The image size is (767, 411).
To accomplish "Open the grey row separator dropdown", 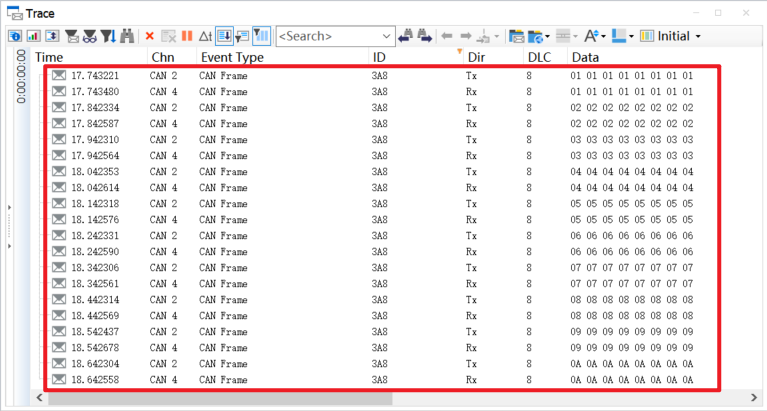I will [x=567, y=36].
